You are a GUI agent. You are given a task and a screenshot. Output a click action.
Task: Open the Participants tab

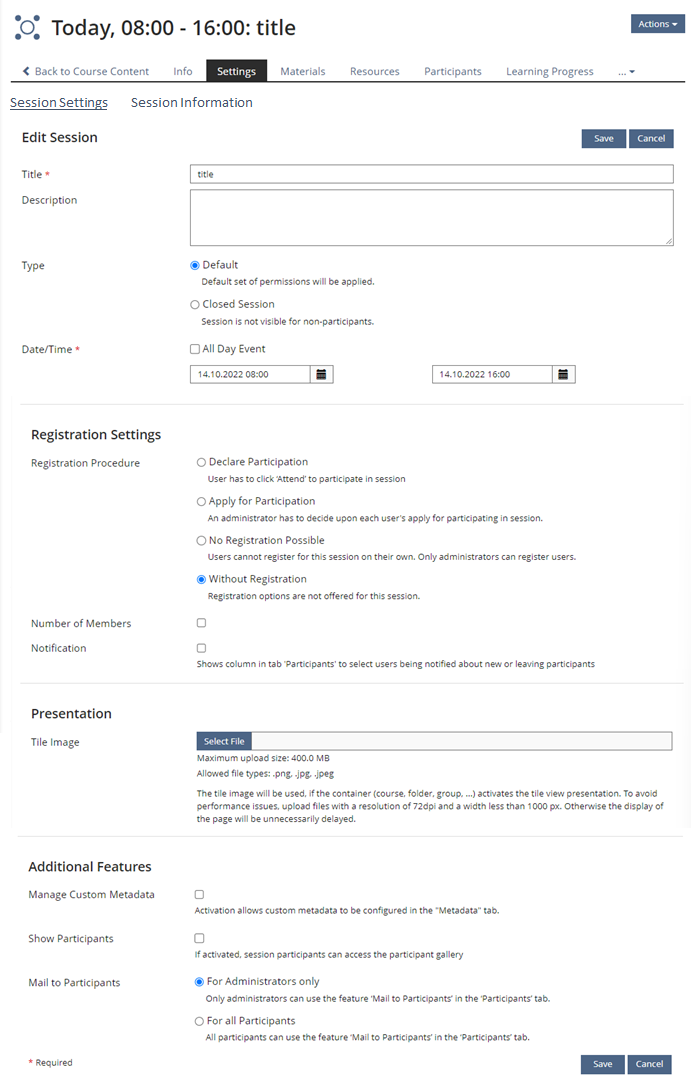(x=452, y=71)
